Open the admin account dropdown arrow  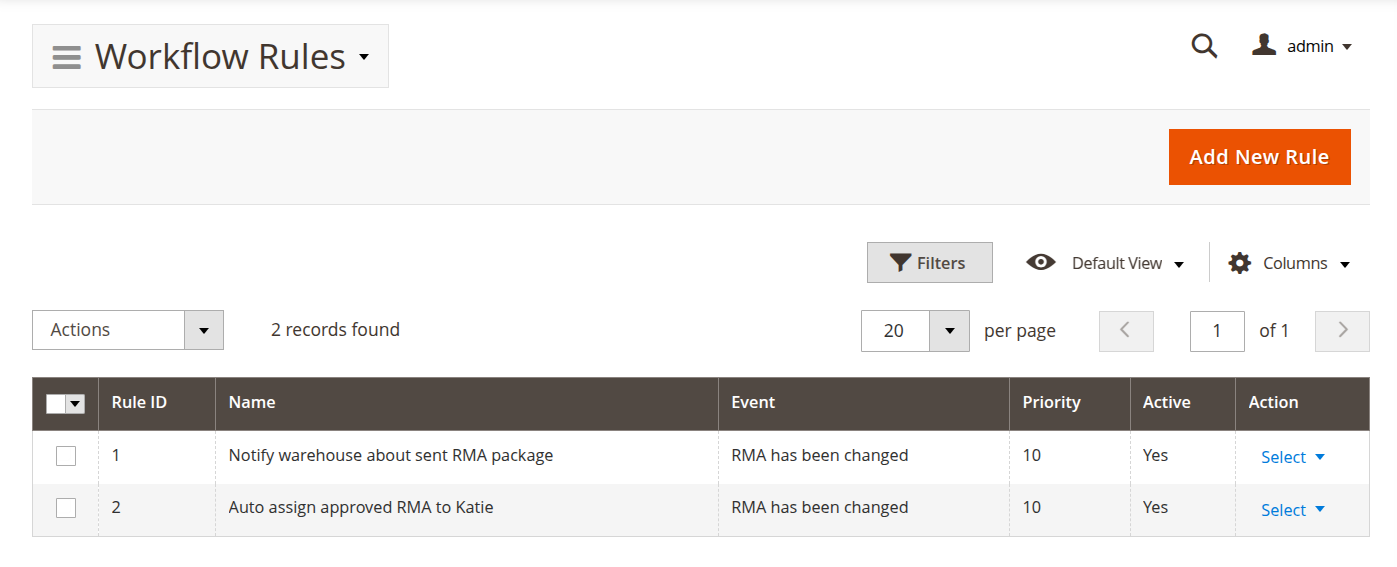click(1347, 47)
